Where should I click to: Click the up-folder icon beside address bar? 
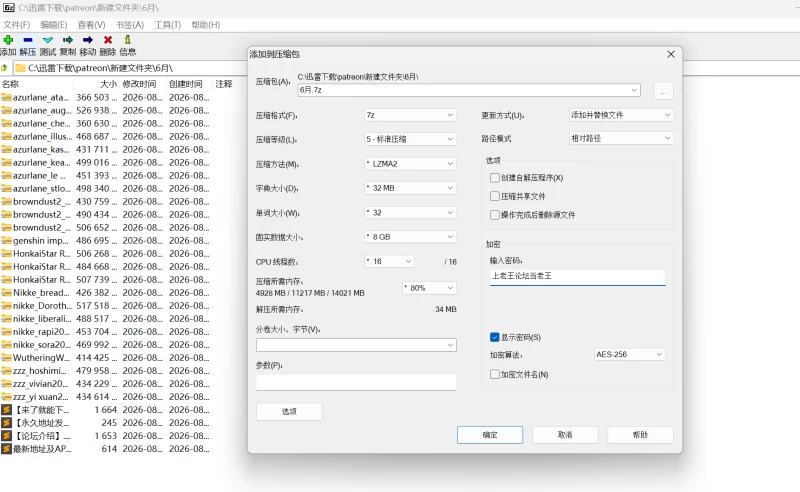pyautogui.click(x=4, y=68)
